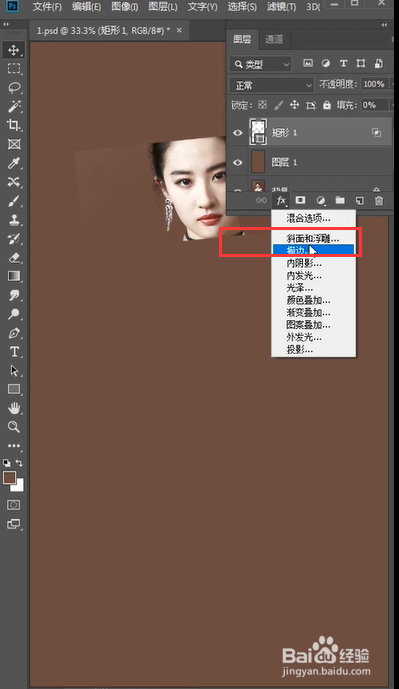The image size is (399, 689).
Task: Select the Rectangular Marquee tool
Action: (x=14, y=69)
